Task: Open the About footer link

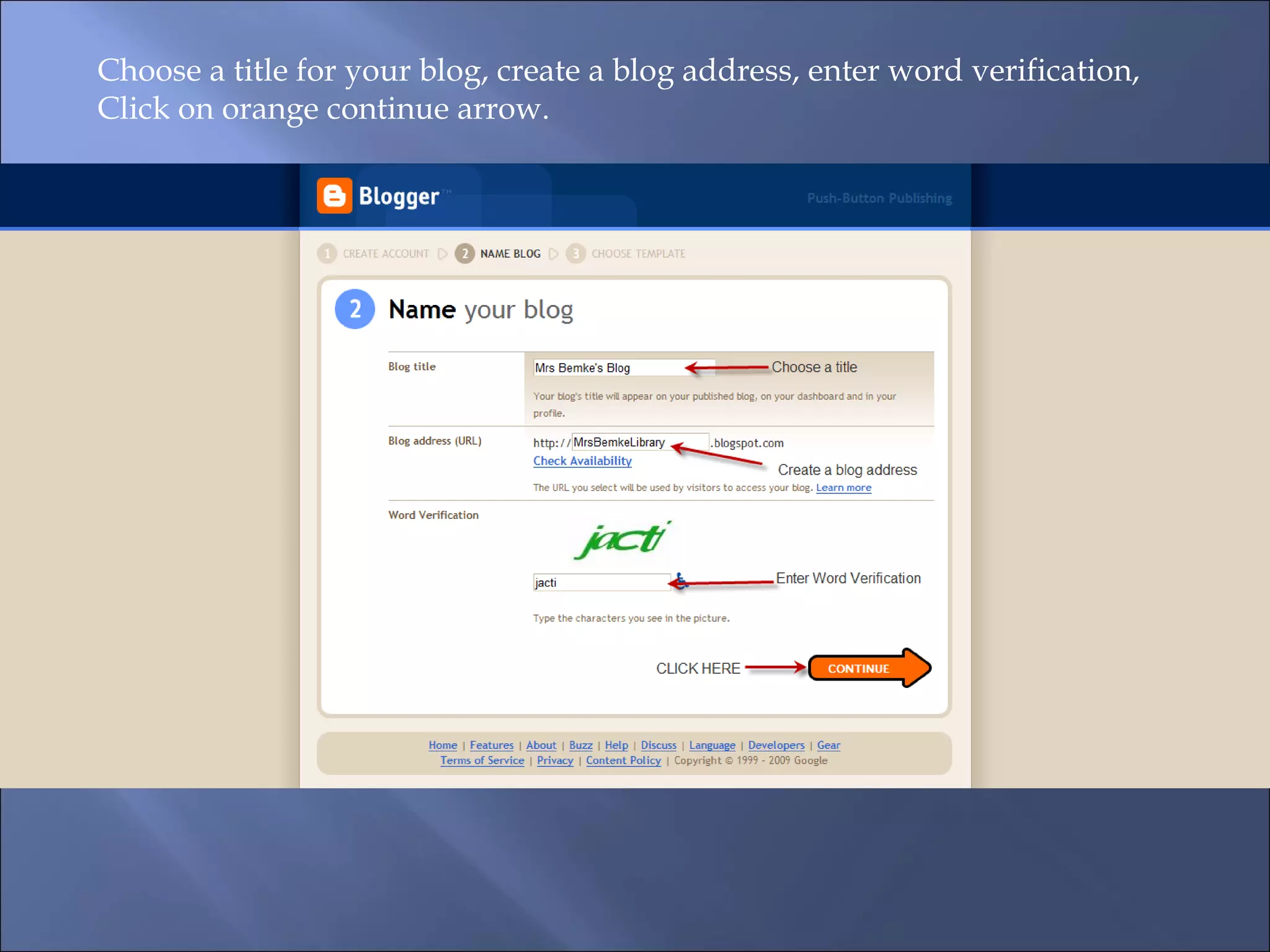Action: [541, 745]
